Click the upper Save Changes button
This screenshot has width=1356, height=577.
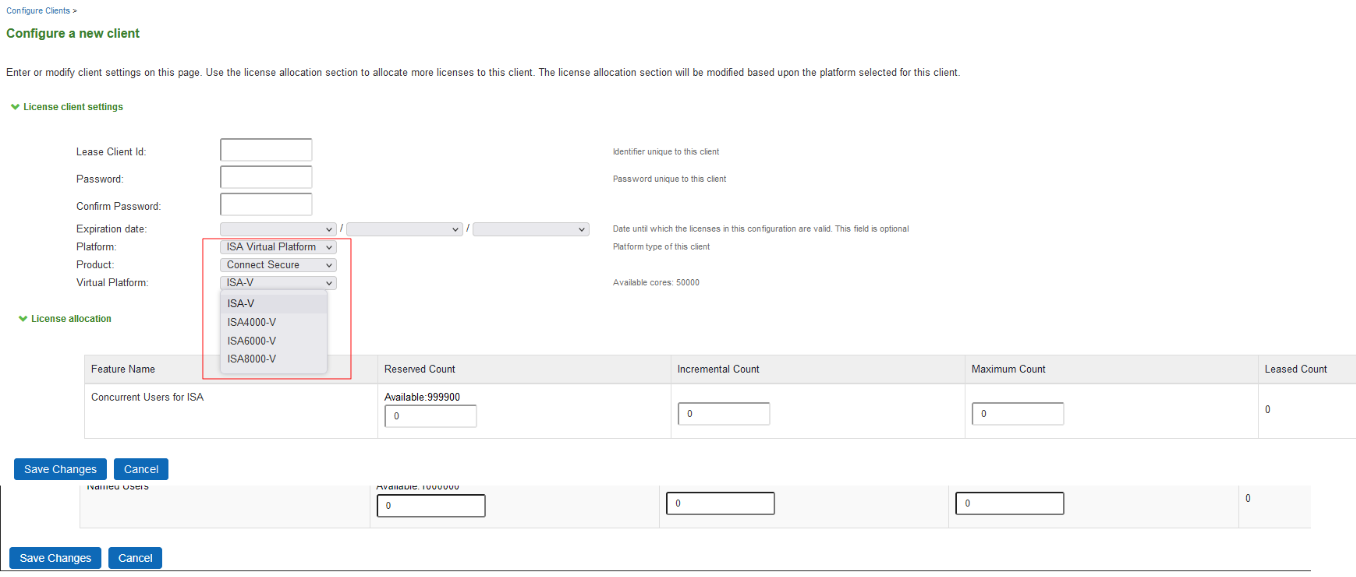pyautogui.click(x=60, y=469)
